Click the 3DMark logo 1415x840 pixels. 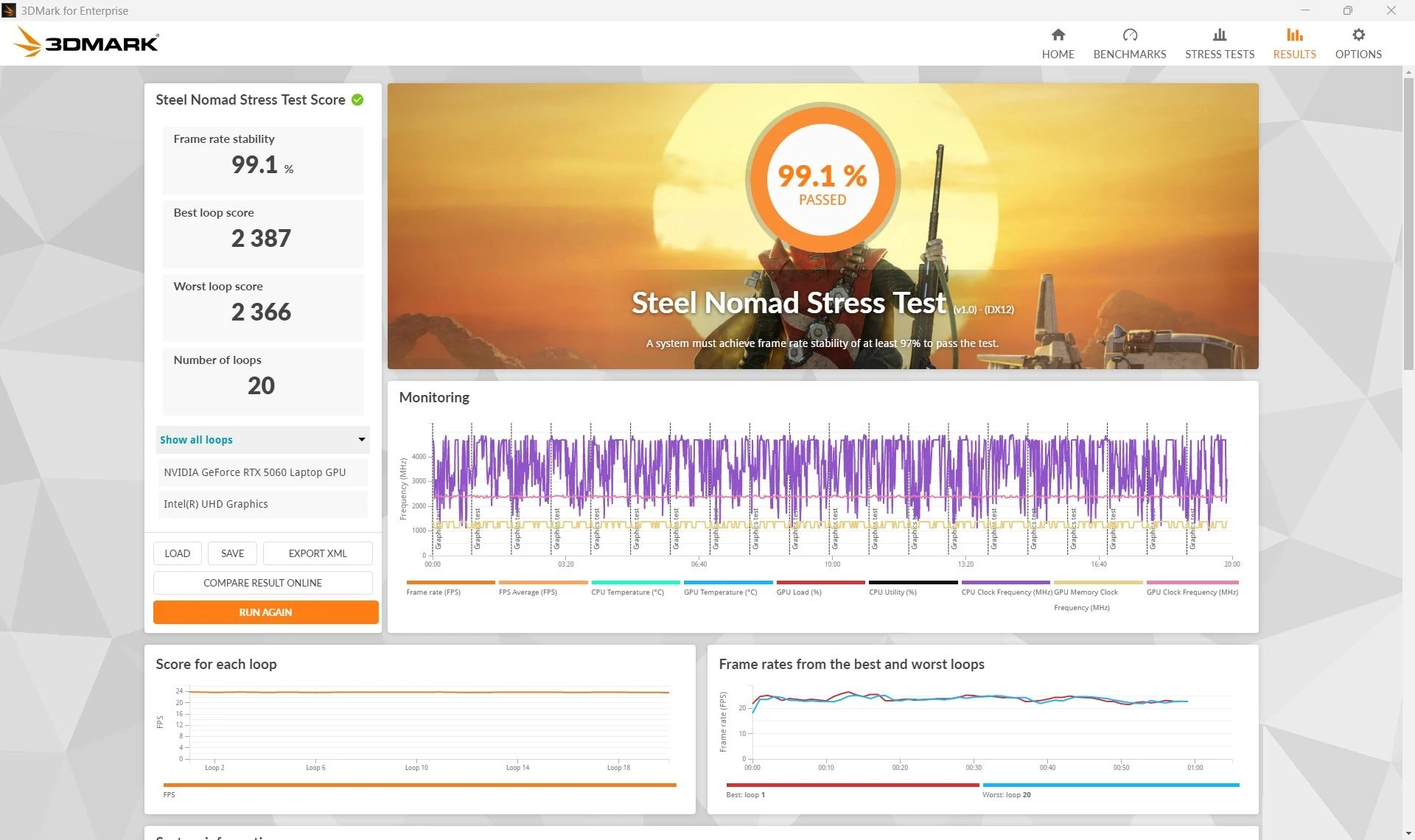click(x=86, y=43)
